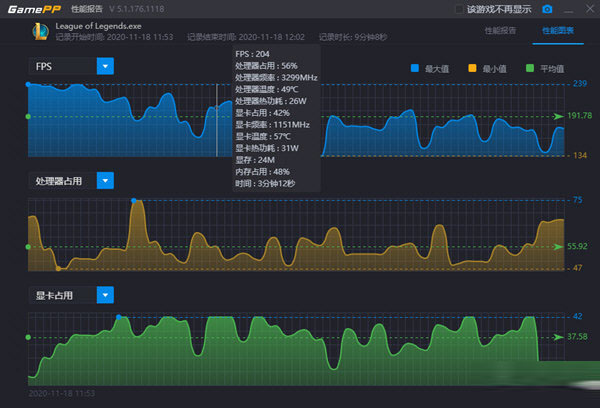
Task: Open the FPS chart dropdown
Action: 105,66
